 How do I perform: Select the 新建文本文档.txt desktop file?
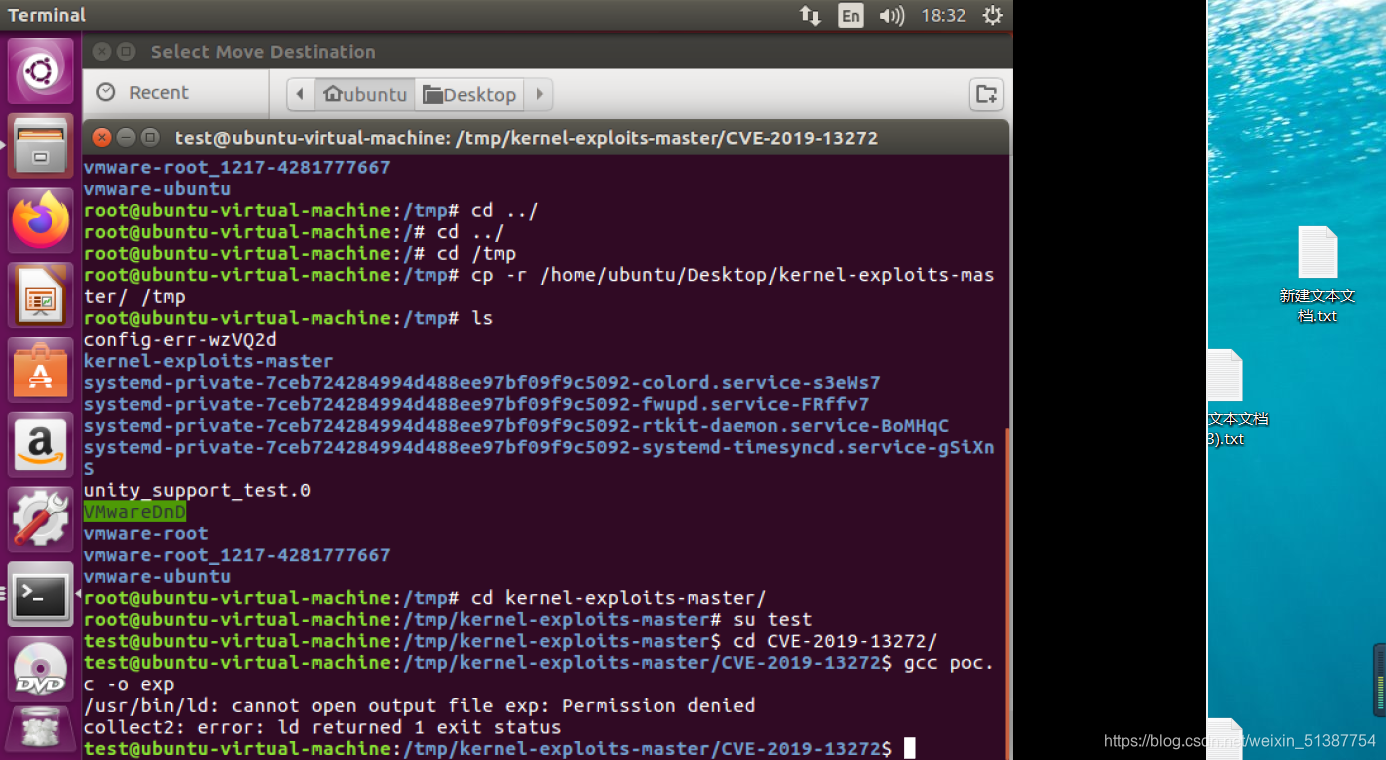(1317, 274)
